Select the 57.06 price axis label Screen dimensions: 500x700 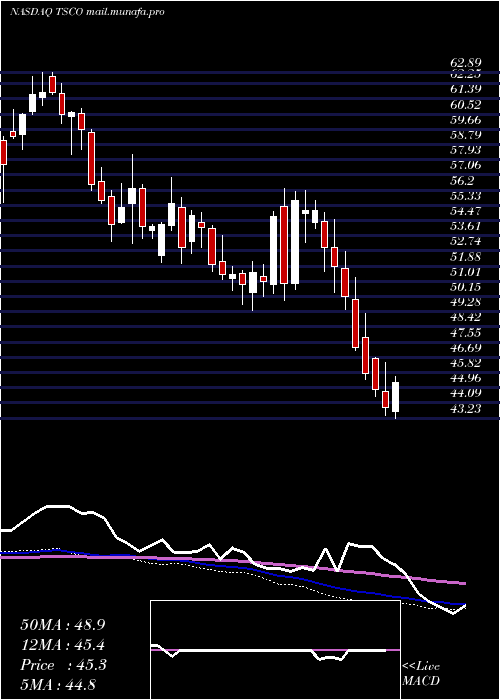tap(466, 165)
